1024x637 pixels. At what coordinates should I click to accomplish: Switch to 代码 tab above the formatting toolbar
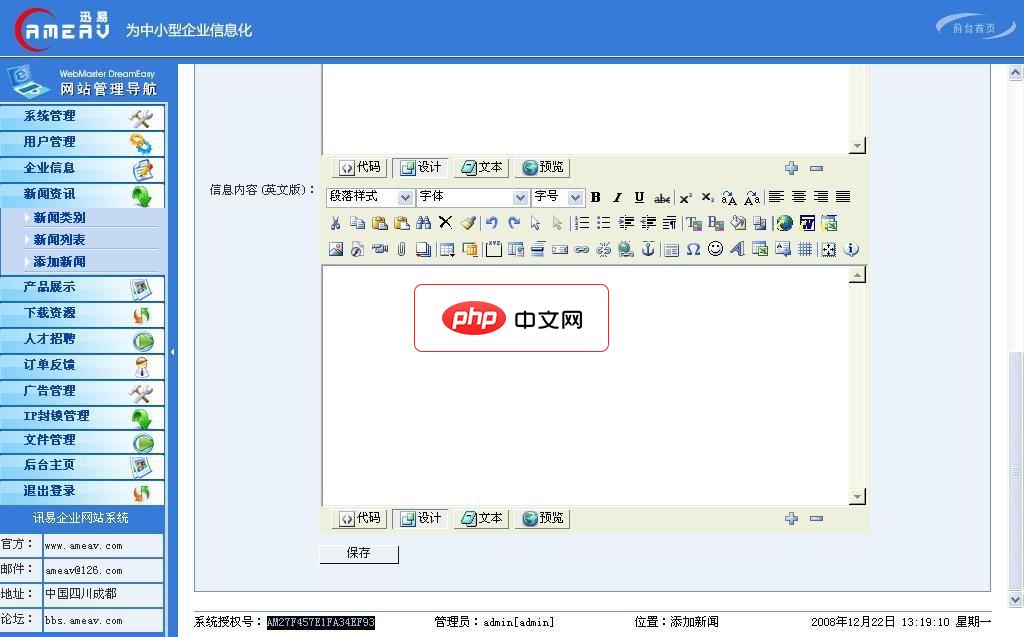[359, 167]
